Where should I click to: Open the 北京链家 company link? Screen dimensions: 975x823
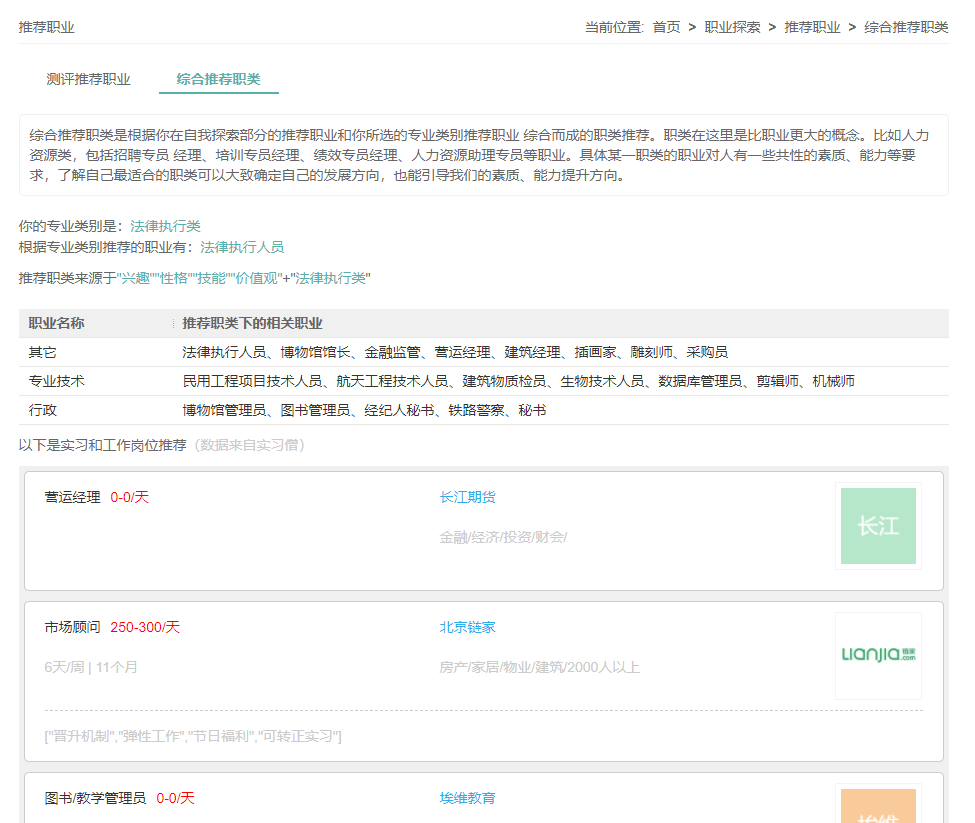pyautogui.click(x=467, y=627)
